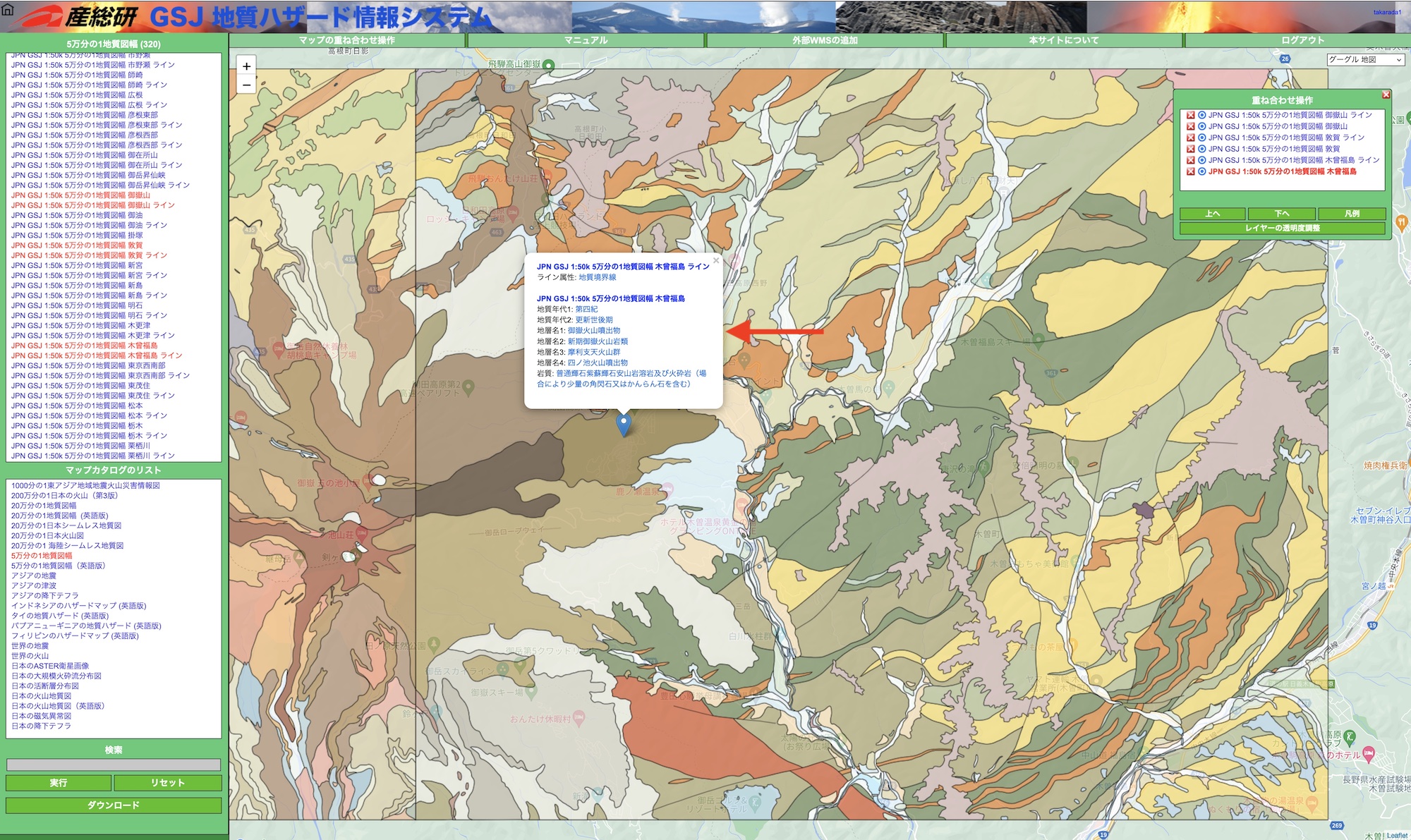This screenshot has width=1411, height=840.
Task: Toggle visibility of red 木曽福島 overlay
Action: (1201, 171)
